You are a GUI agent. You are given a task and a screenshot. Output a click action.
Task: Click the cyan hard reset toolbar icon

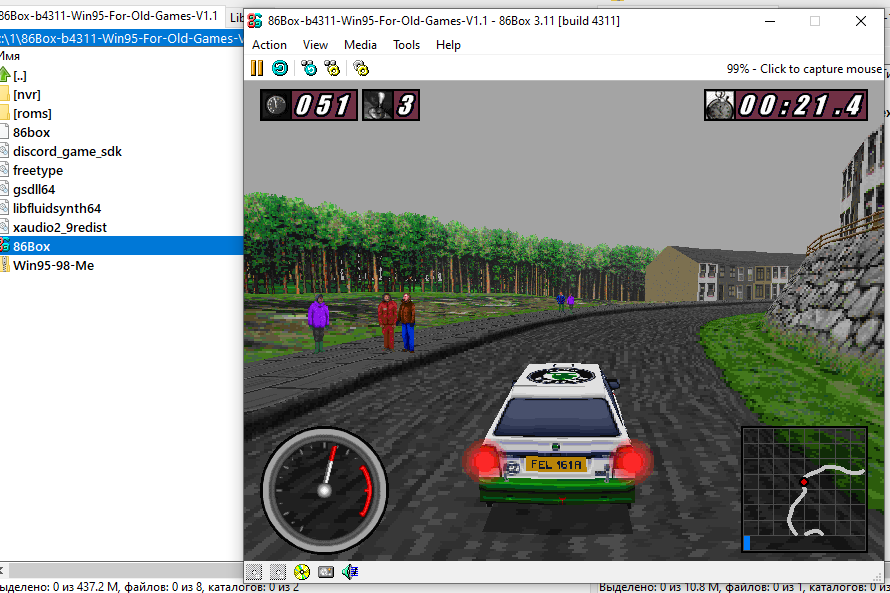pyautogui.click(x=280, y=69)
